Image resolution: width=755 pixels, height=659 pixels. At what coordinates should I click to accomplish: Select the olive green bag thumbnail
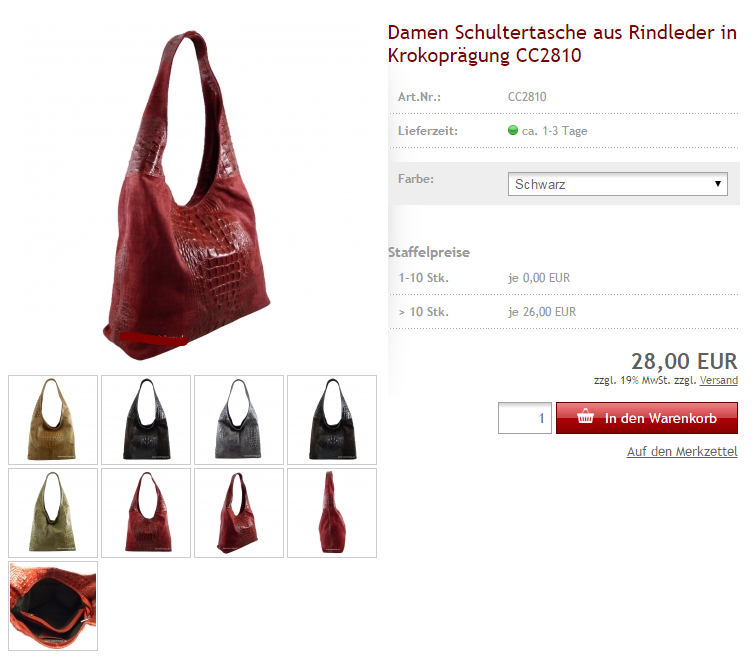pyautogui.click(x=53, y=513)
